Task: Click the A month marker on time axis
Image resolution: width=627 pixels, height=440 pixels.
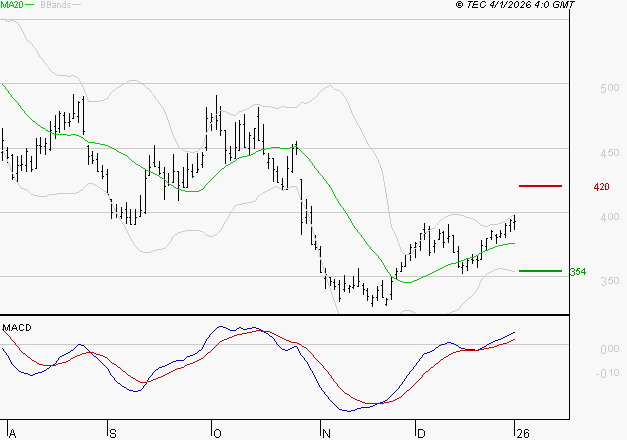Action: click(12, 434)
